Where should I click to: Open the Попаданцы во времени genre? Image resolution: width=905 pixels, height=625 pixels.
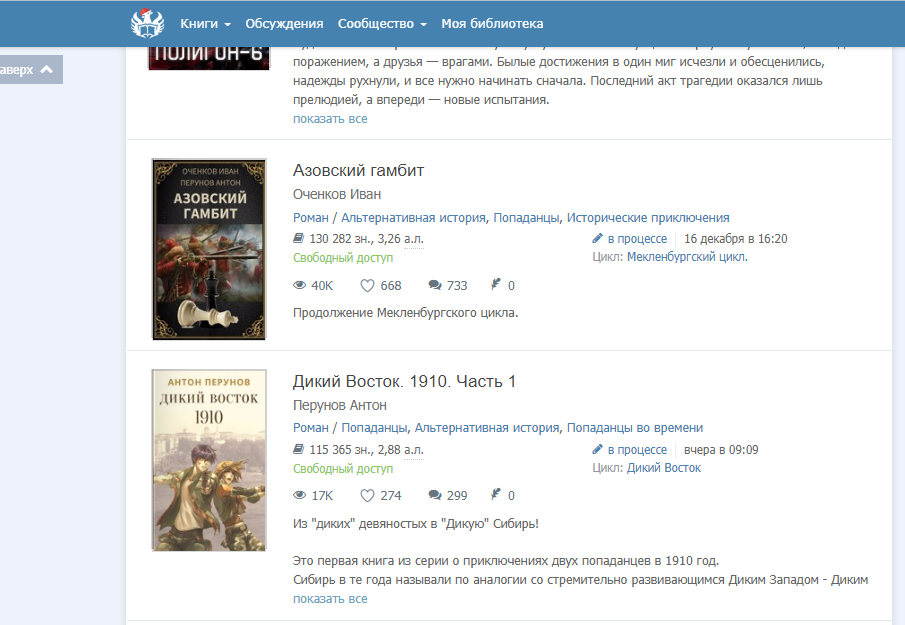click(635, 428)
